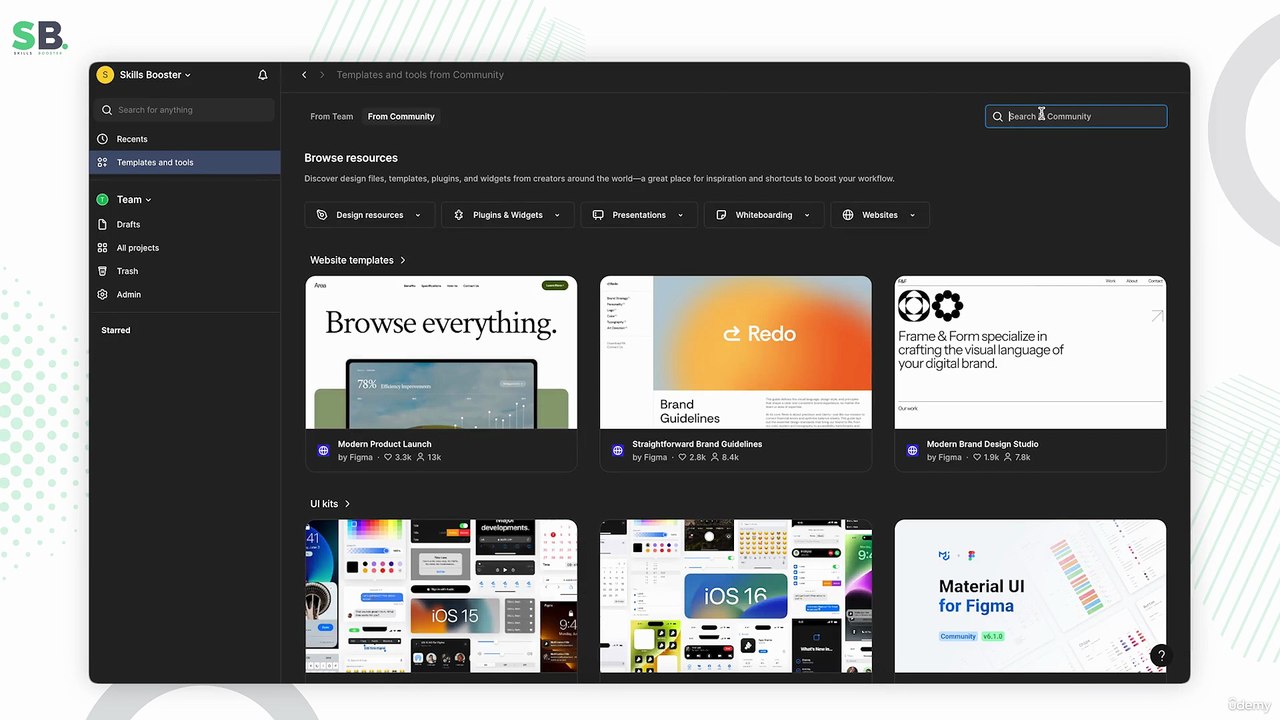Viewport: 1280px width, 720px height.
Task: Click the Skills Booster avatar icon
Action: [105, 75]
